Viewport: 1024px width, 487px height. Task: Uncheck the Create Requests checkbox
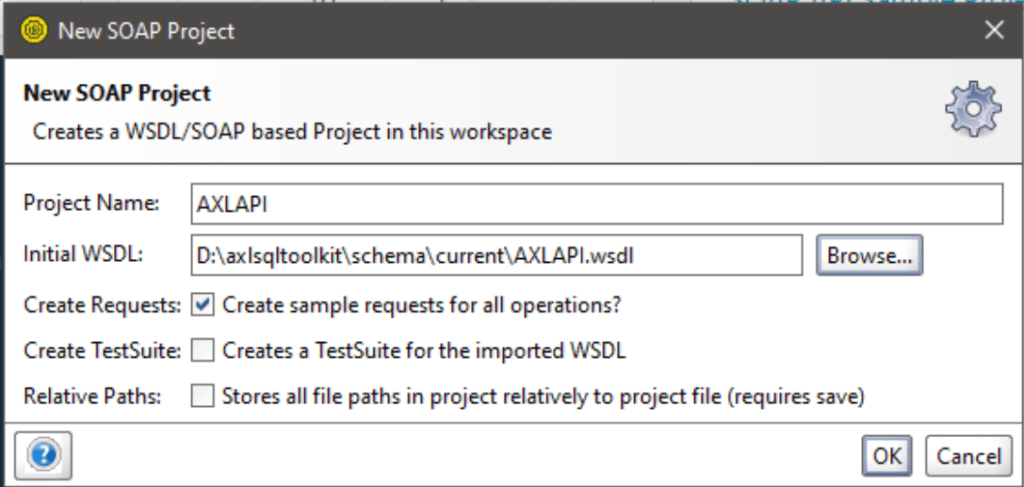(203, 304)
